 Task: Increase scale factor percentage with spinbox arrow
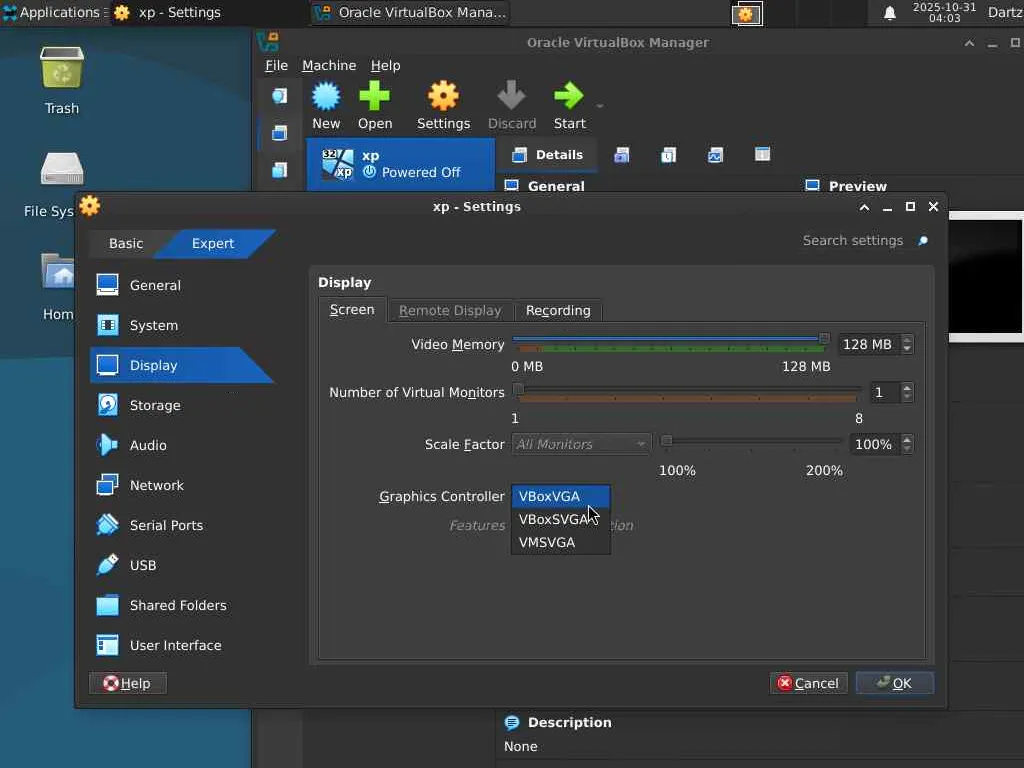(x=907, y=440)
